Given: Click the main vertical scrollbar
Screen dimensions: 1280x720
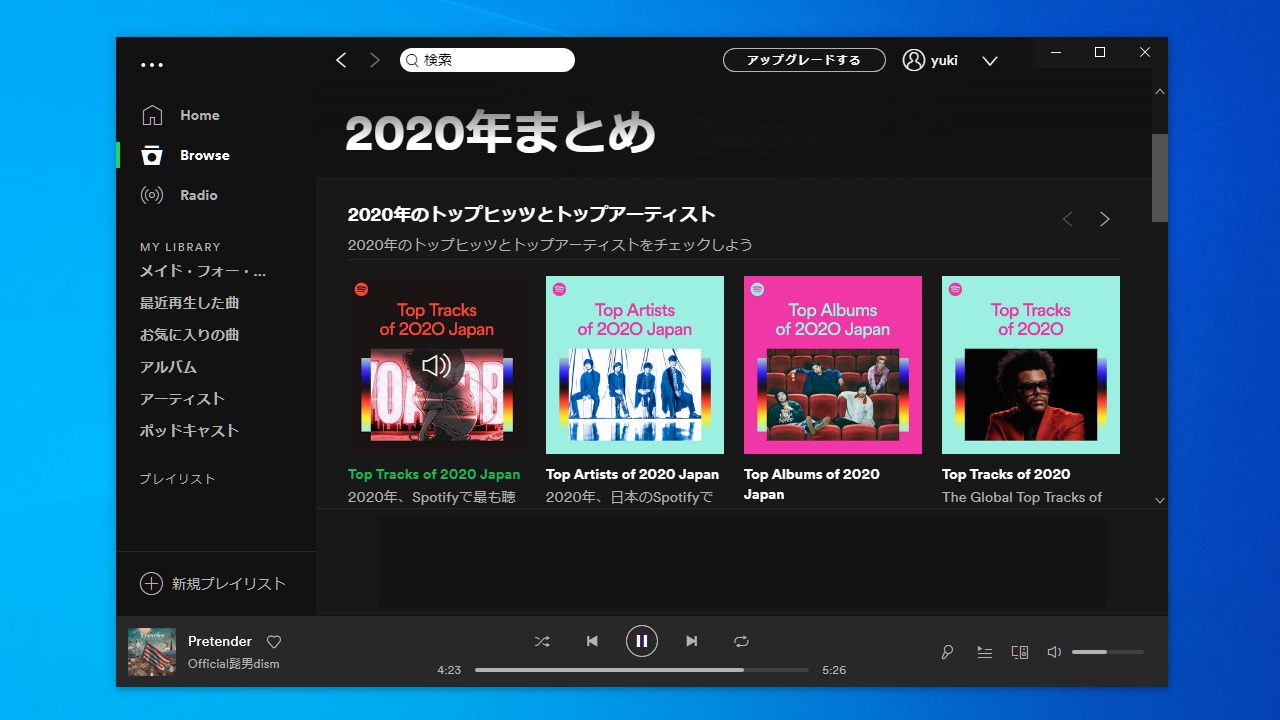Looking at the screenshot, I should pos(1160,178).
